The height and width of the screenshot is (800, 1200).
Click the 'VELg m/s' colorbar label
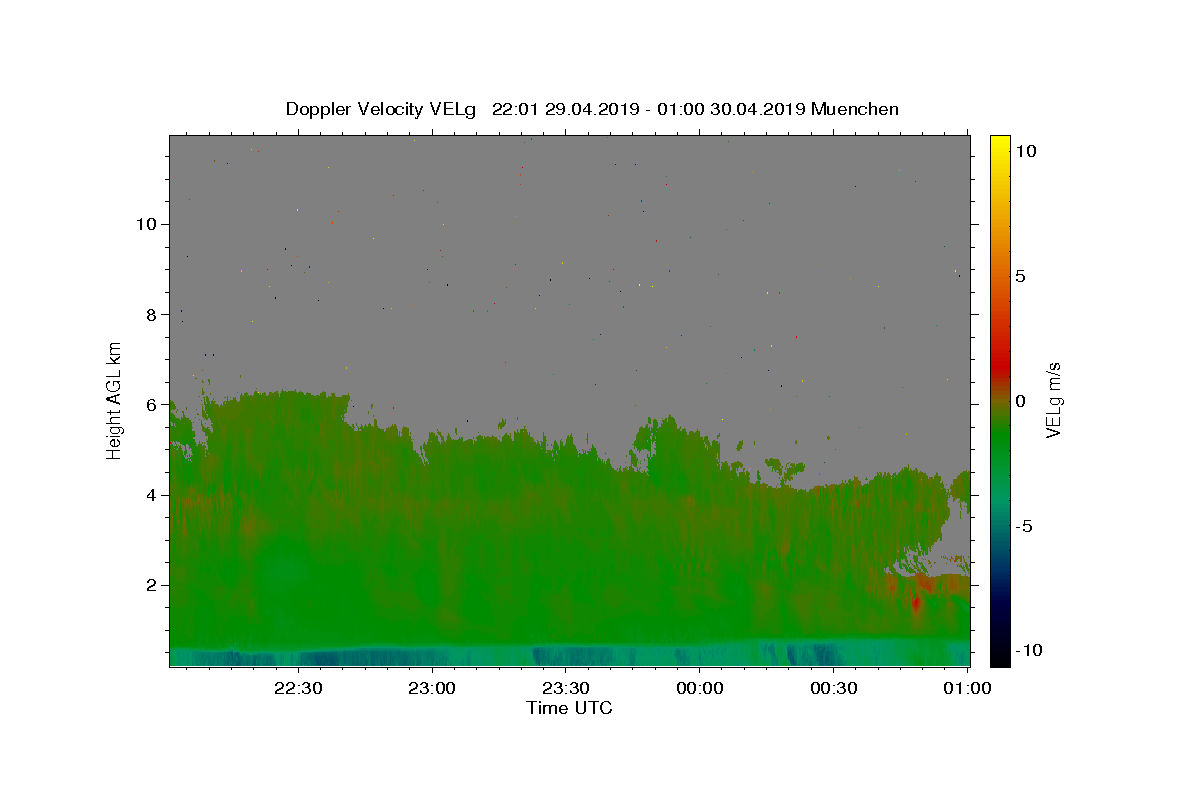1053,401
